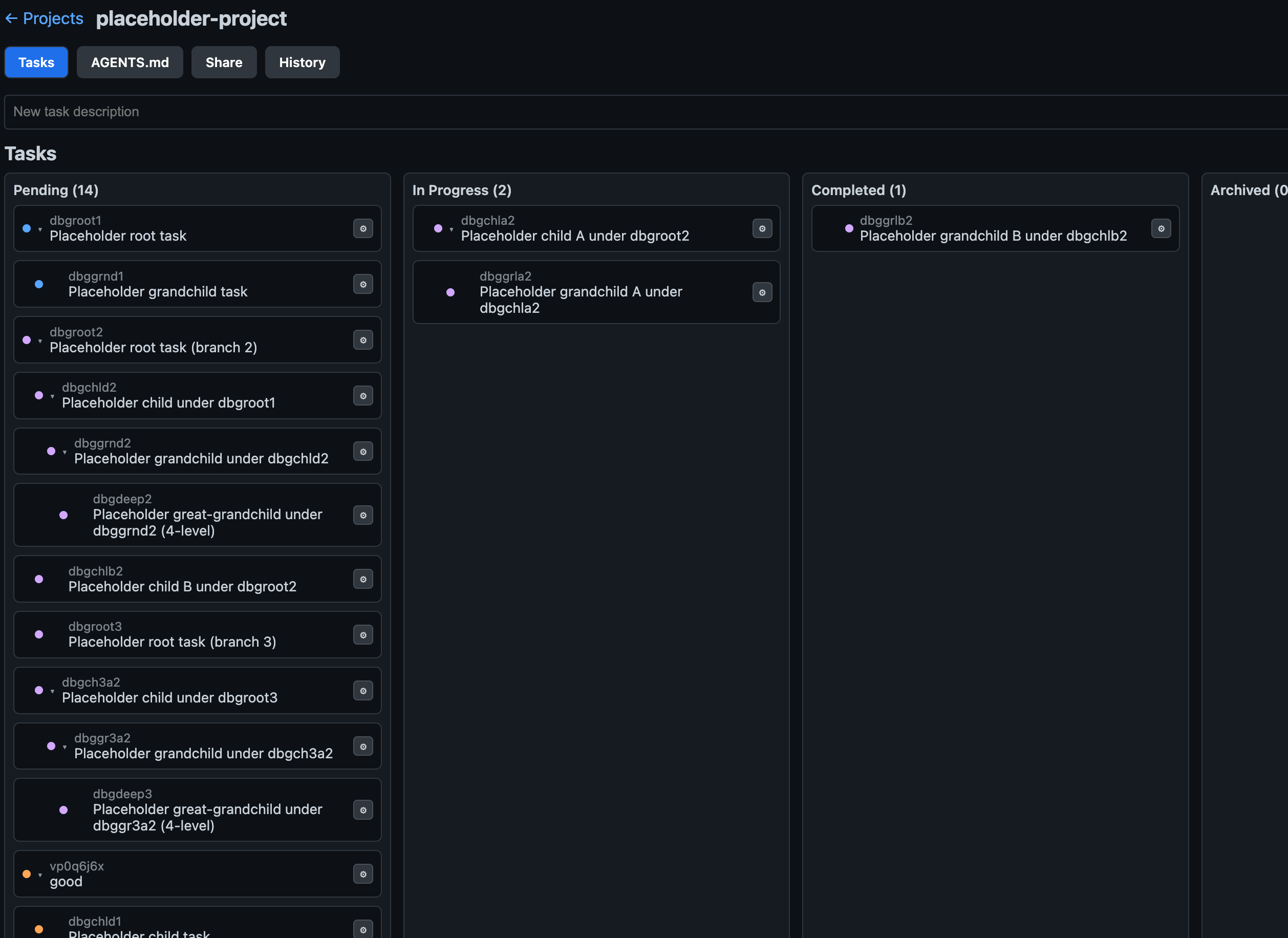Screen dimensions: 1288x938
Task: Click the purple status dot on dbggrnd2
Action: pos(51,451)
